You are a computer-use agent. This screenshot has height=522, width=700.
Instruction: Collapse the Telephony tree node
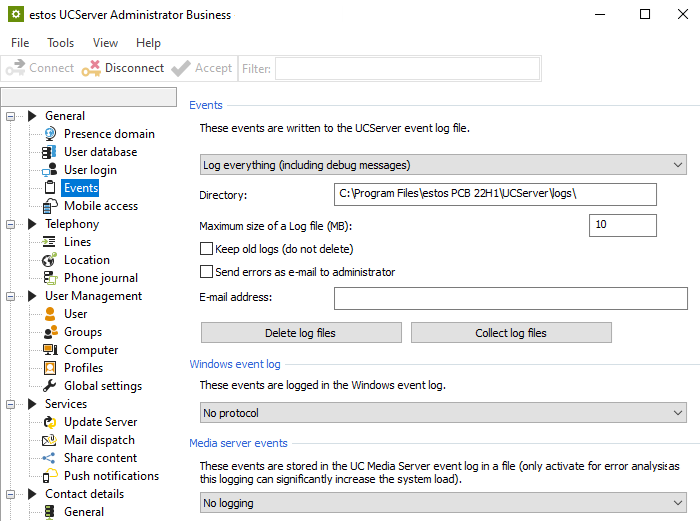11,224
